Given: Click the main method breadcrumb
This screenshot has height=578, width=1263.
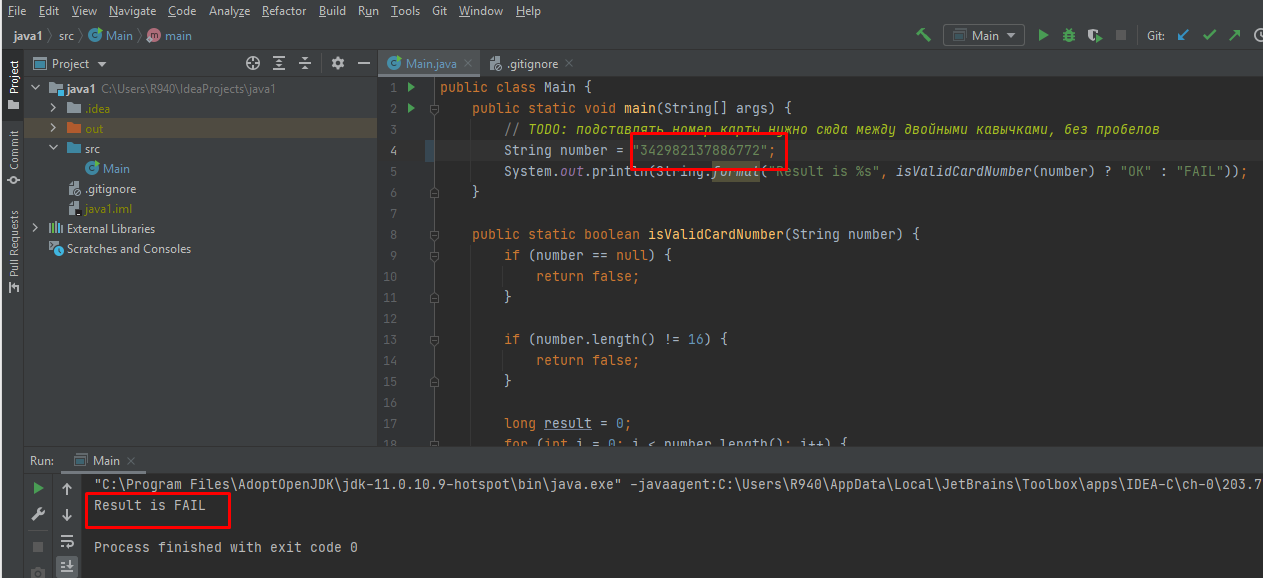Looking at the screenshot, I should pos(170,36).
